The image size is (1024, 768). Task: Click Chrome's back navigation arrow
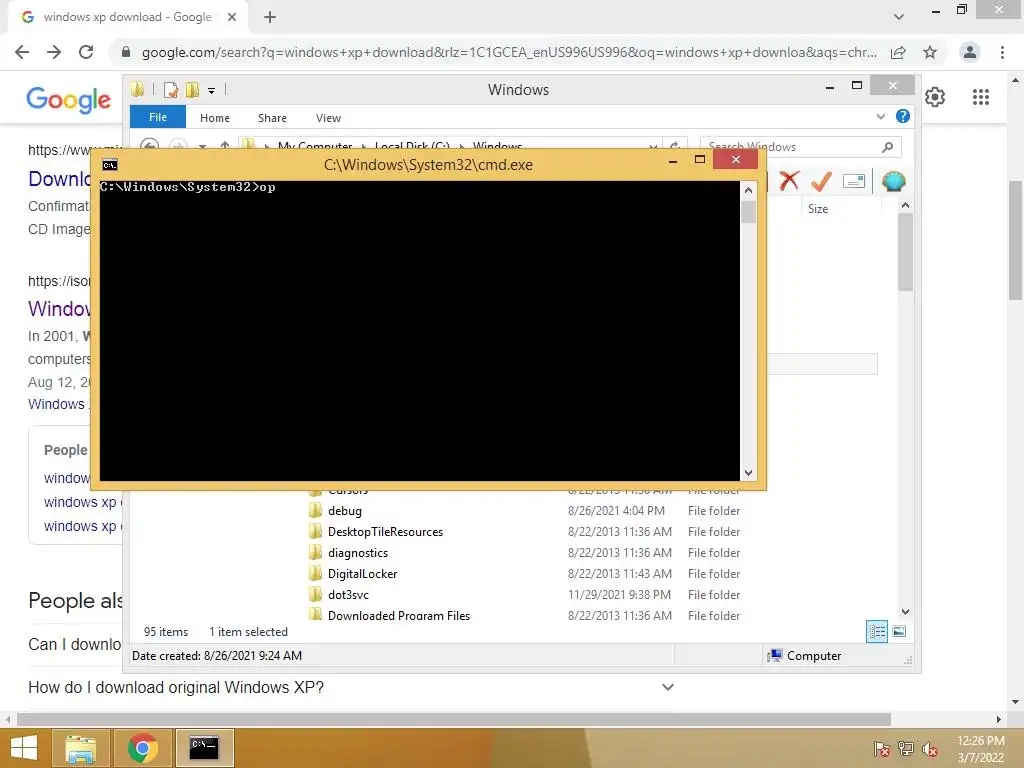pyautogui.click(x=22, y=52)
